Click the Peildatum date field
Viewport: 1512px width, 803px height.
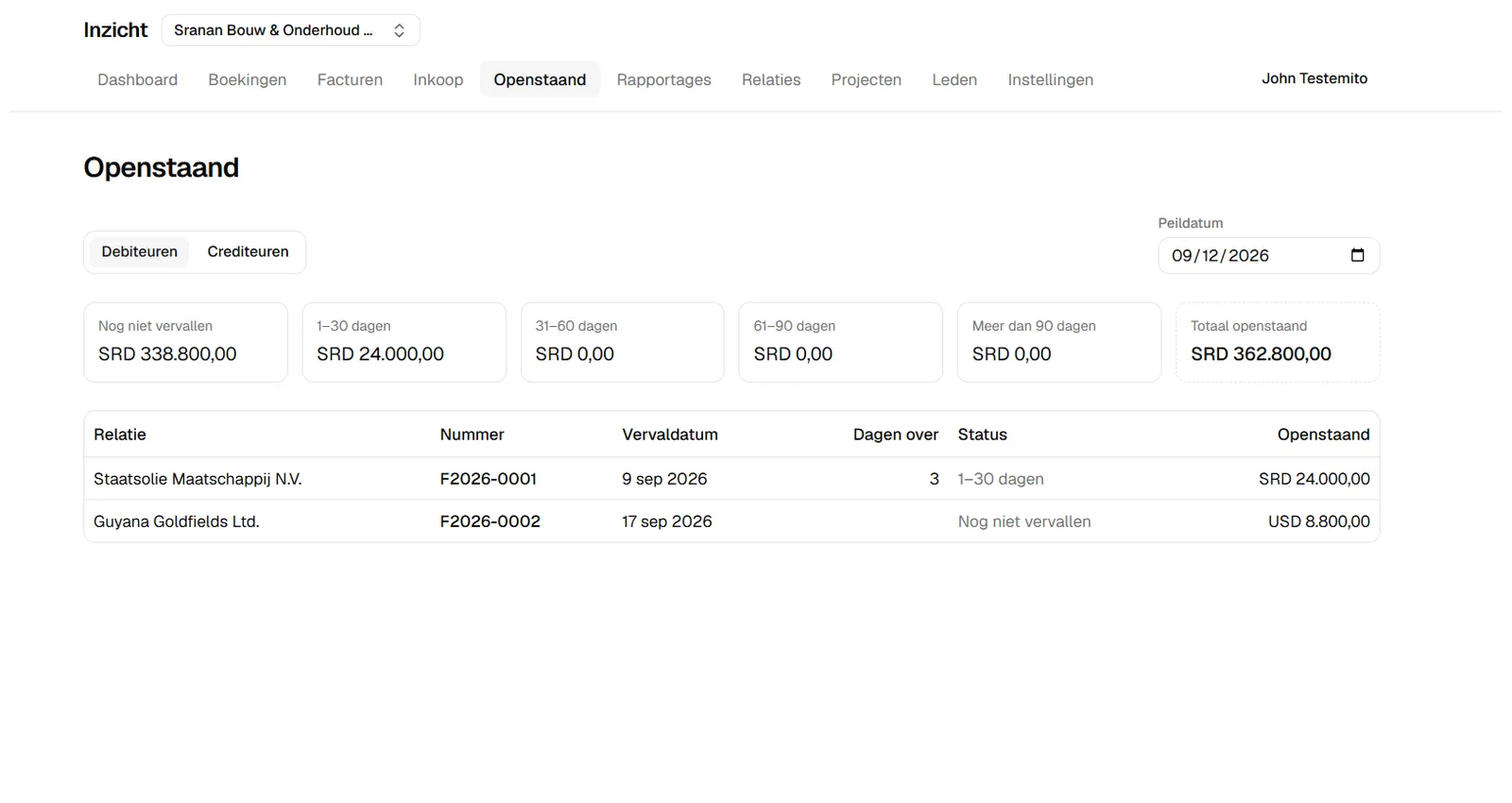pyautogui.click(x=1268, y=255)
